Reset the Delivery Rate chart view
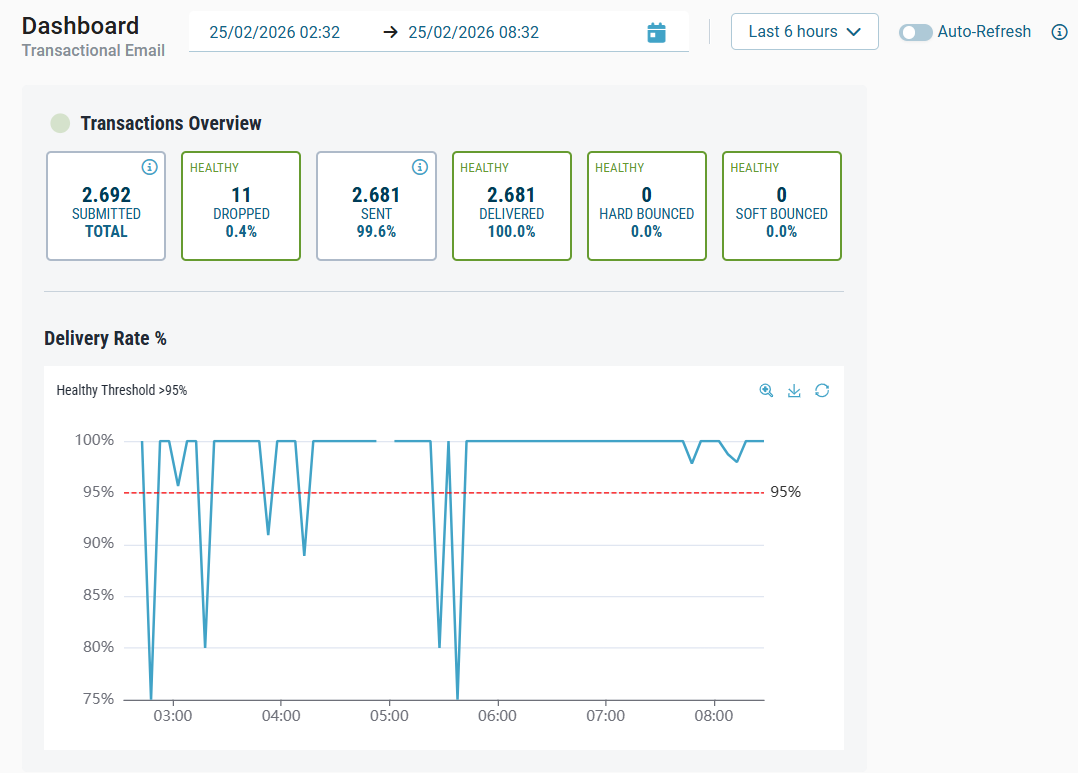 click(x=822, y=391)
